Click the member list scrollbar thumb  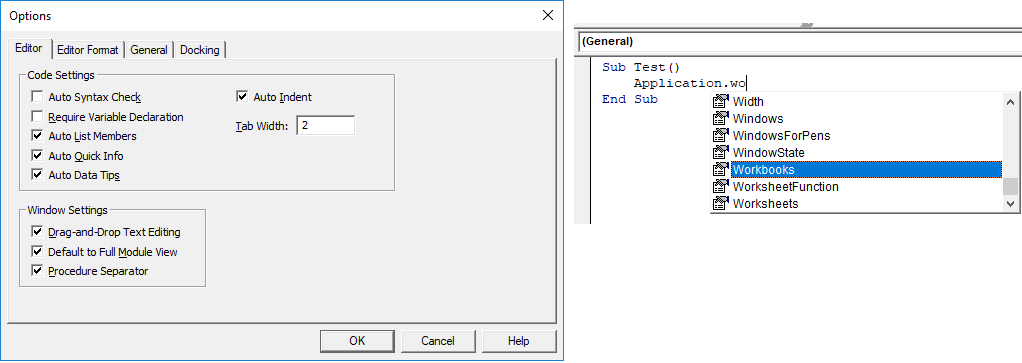click(x=1010, y=186)
